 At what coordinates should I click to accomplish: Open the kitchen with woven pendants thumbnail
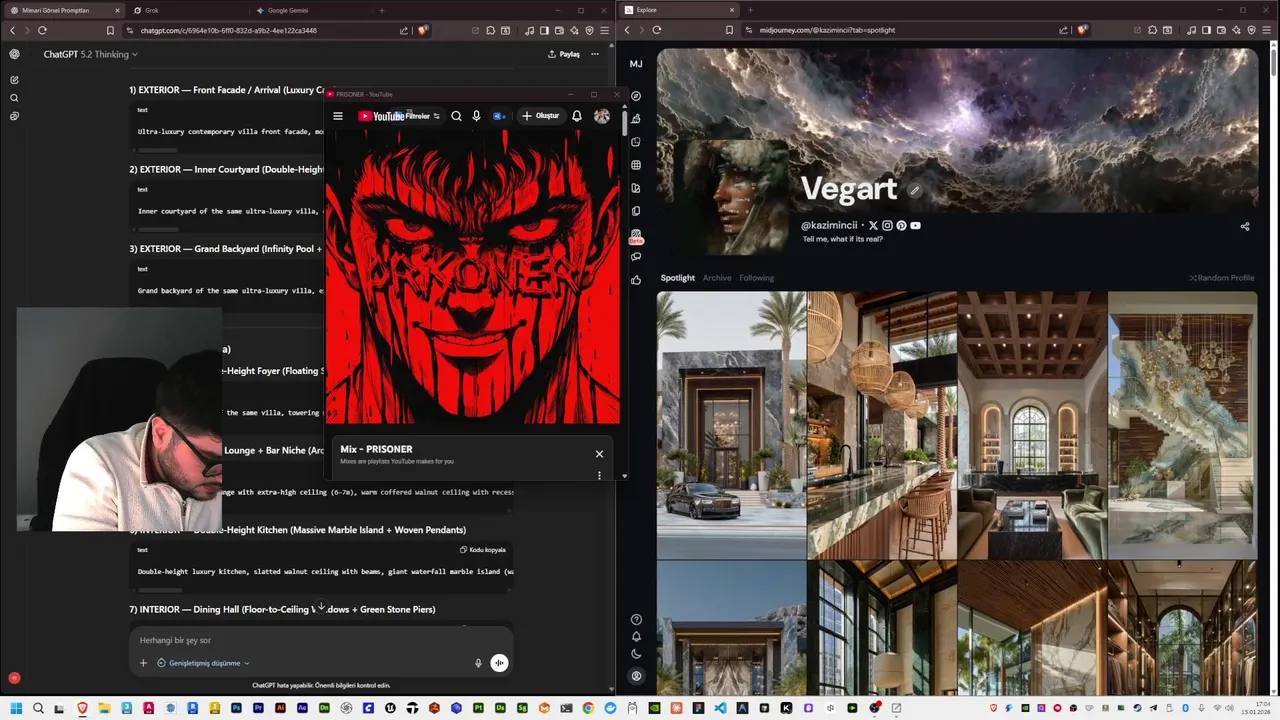click(x=882, y=425)
